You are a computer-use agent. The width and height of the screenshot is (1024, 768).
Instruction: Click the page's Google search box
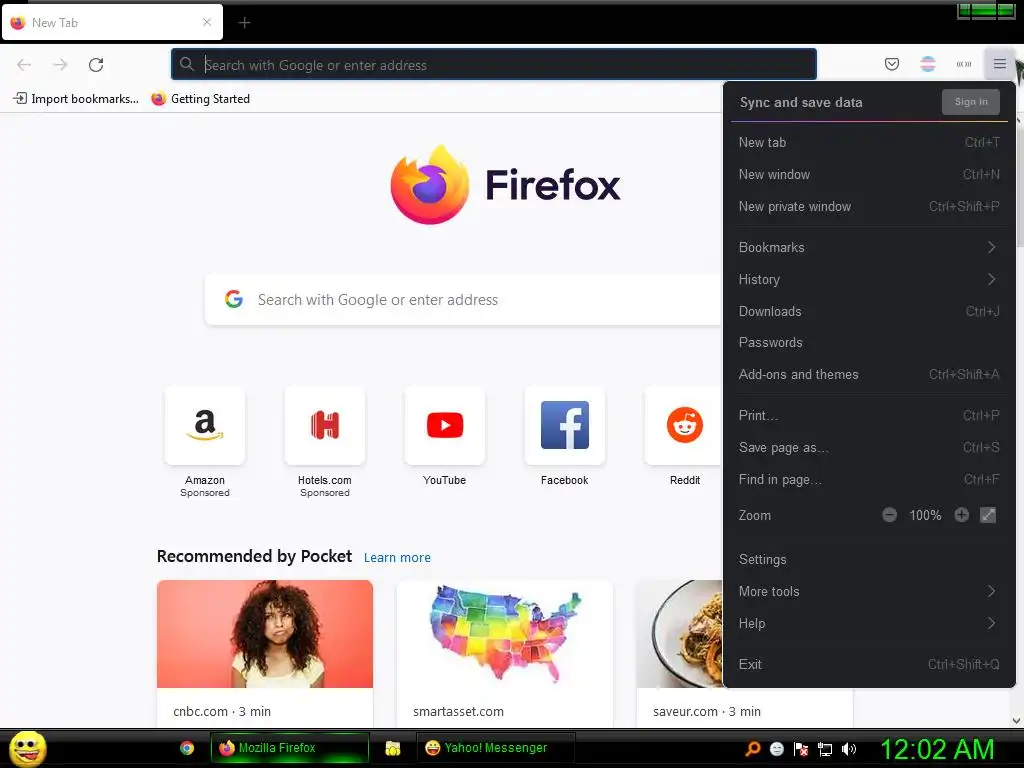click(x=464, y=300)
